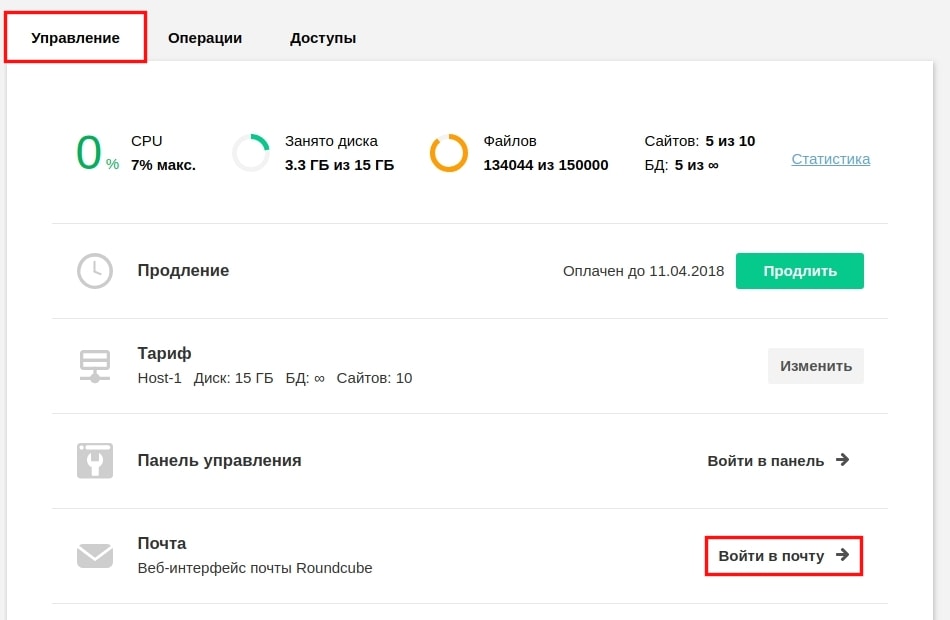
Task: Click the green Продлить button
Action: point(800,271)
